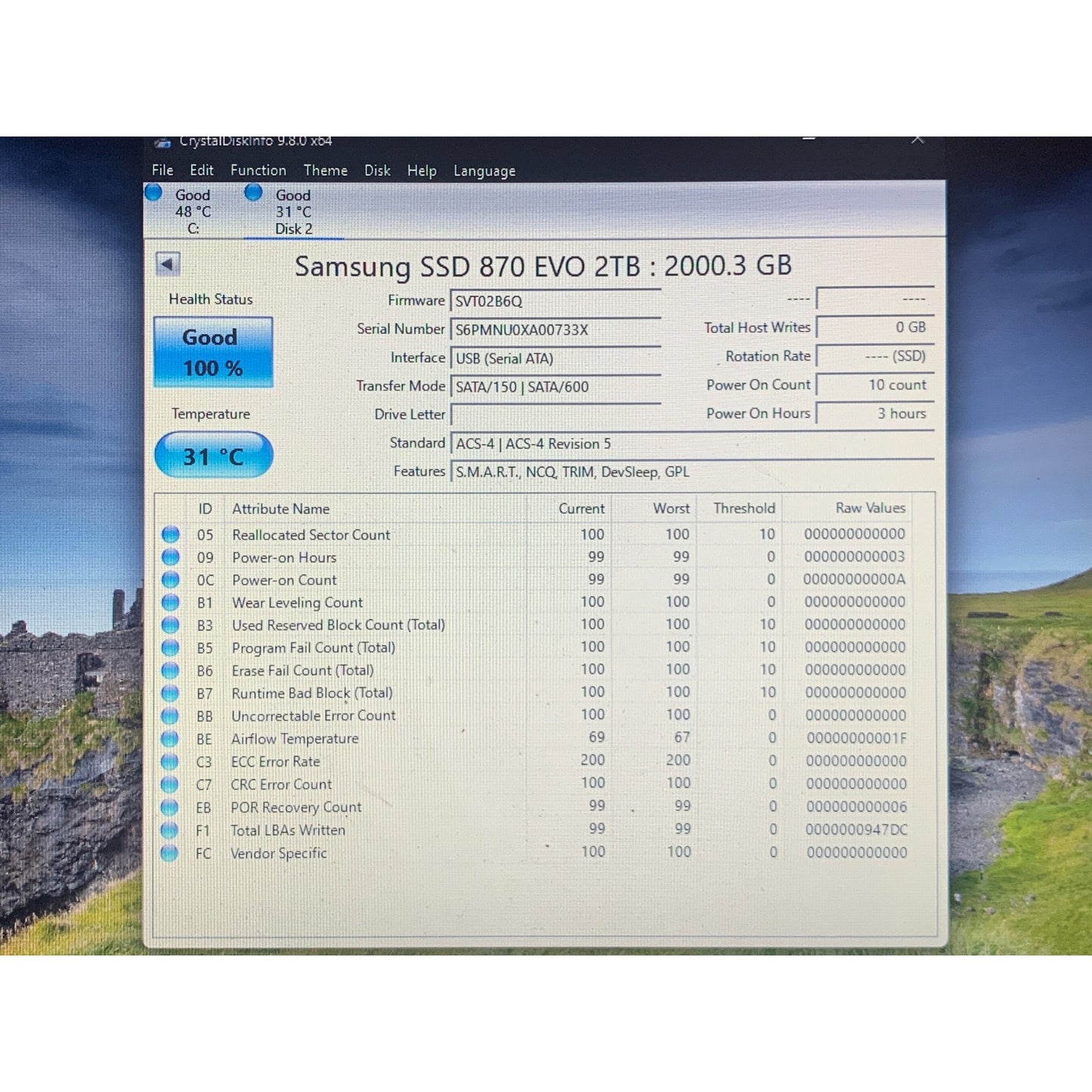Click the previous disk arrow button
Viewport: 1092px width, 1092px height.
168,264
